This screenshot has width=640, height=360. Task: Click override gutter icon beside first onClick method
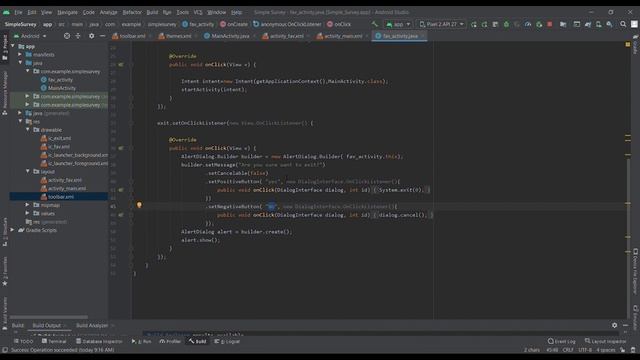click(x=121, y=64)
